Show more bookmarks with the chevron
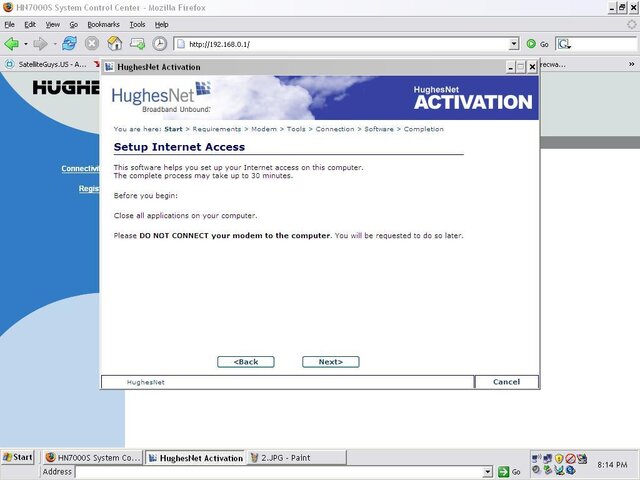This screenshot has width=640, height=480. (x=631, y=64)
